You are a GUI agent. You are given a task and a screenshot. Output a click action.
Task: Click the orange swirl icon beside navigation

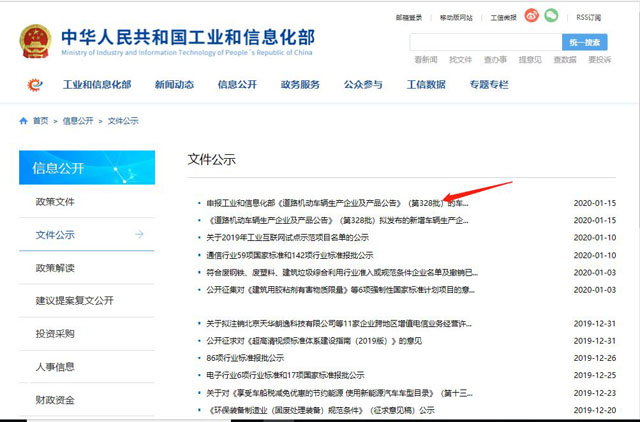click(35, 85)
